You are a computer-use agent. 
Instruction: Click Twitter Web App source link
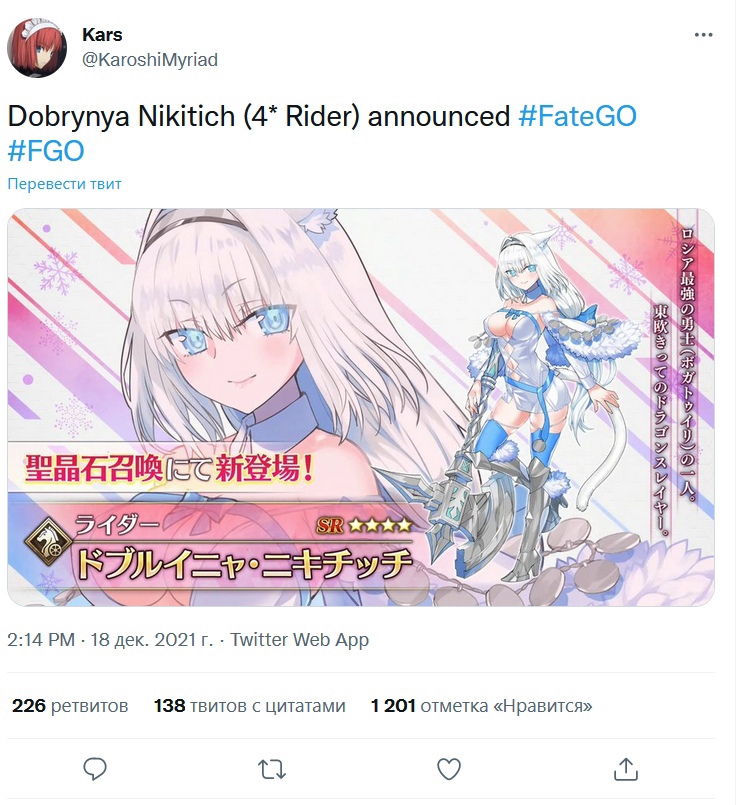click(x=299, y=640)
